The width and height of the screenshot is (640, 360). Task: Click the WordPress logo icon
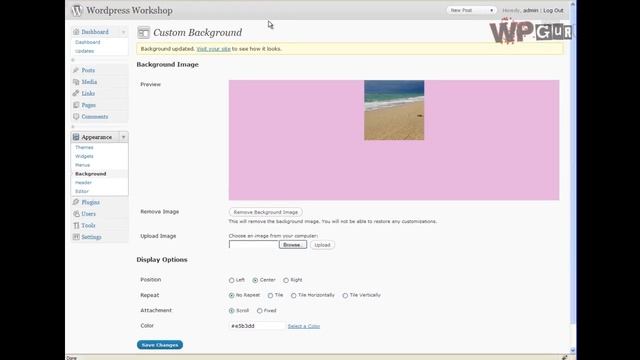(77, 11)
